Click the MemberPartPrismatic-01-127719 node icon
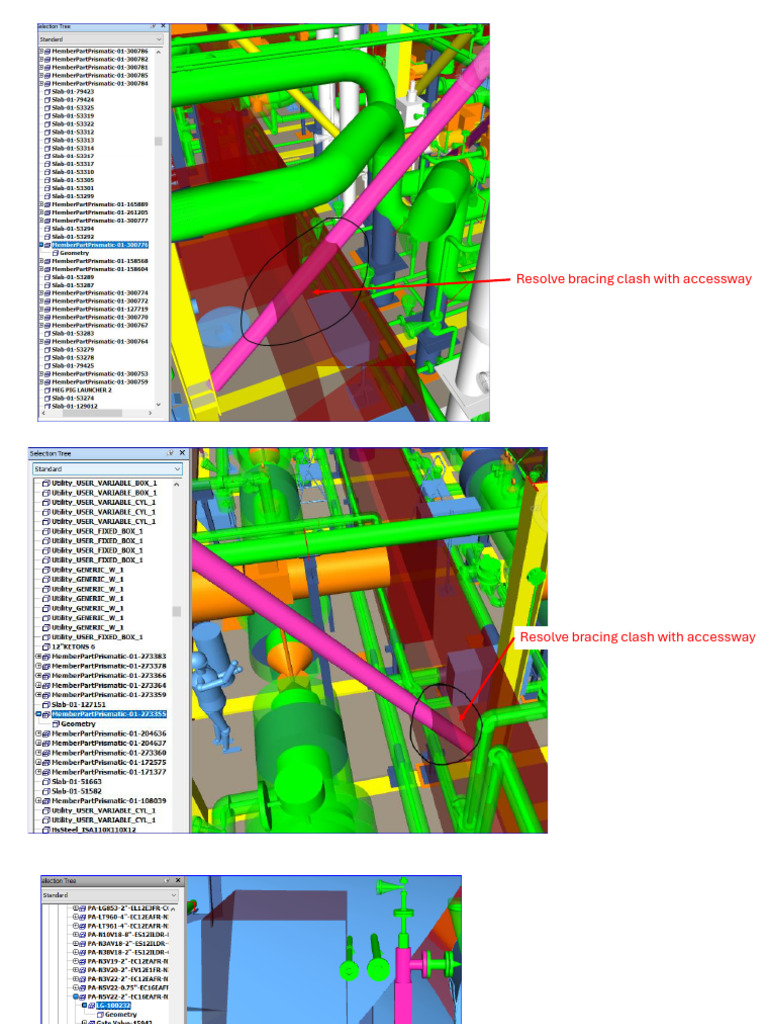Screen dimensions: 768x1024 pyautogui.click(x=47, y=310)
